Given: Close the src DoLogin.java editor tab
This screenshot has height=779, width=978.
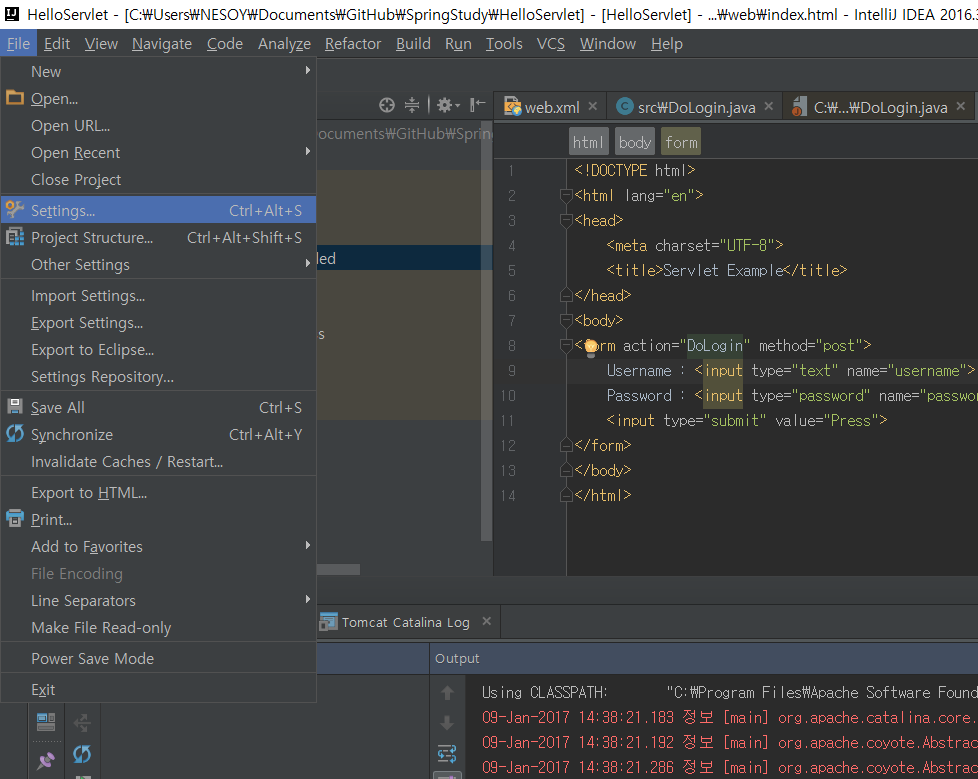Looking at the screenshot, I should point(769,107).
